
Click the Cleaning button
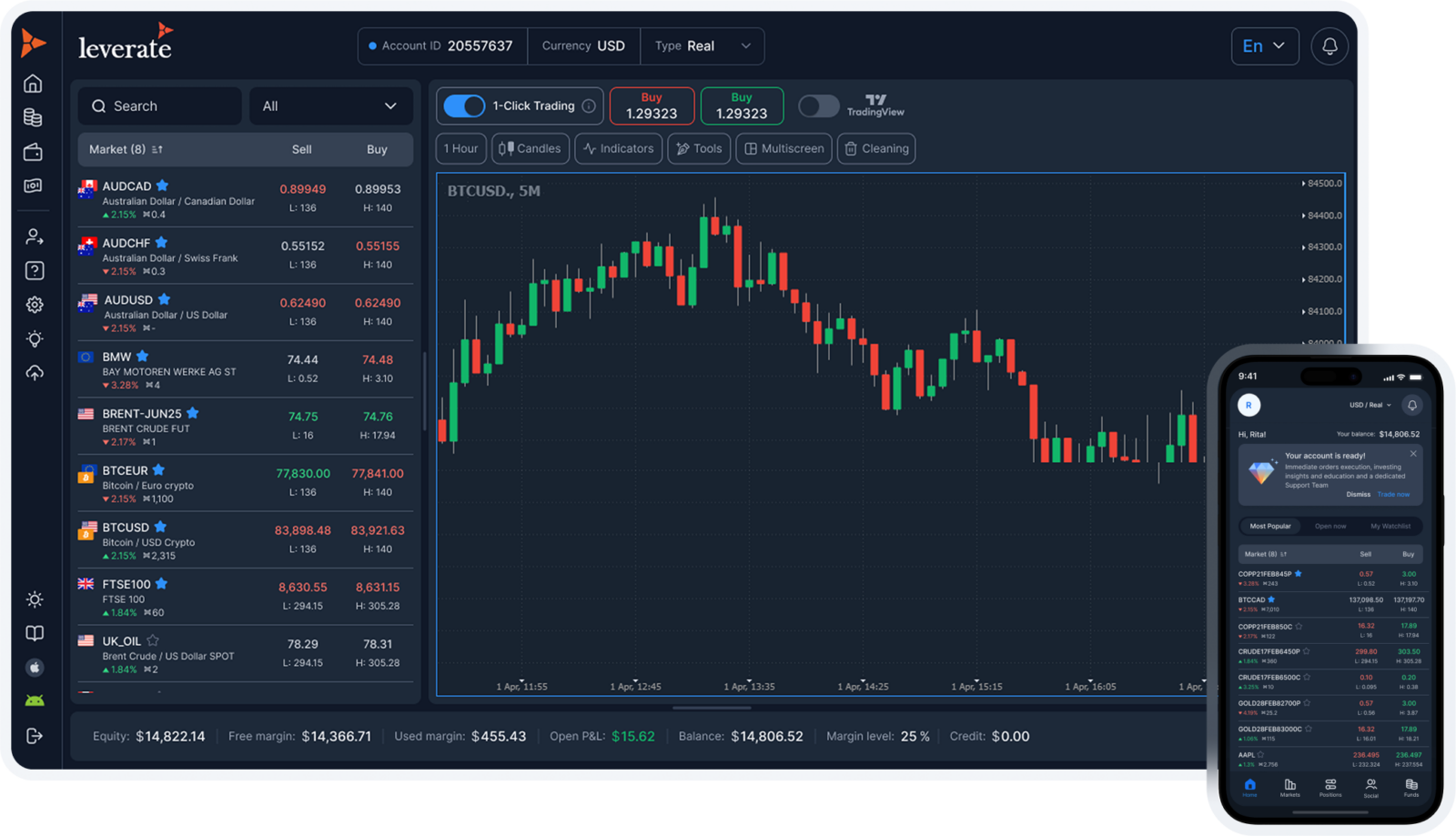pos(876,148)
